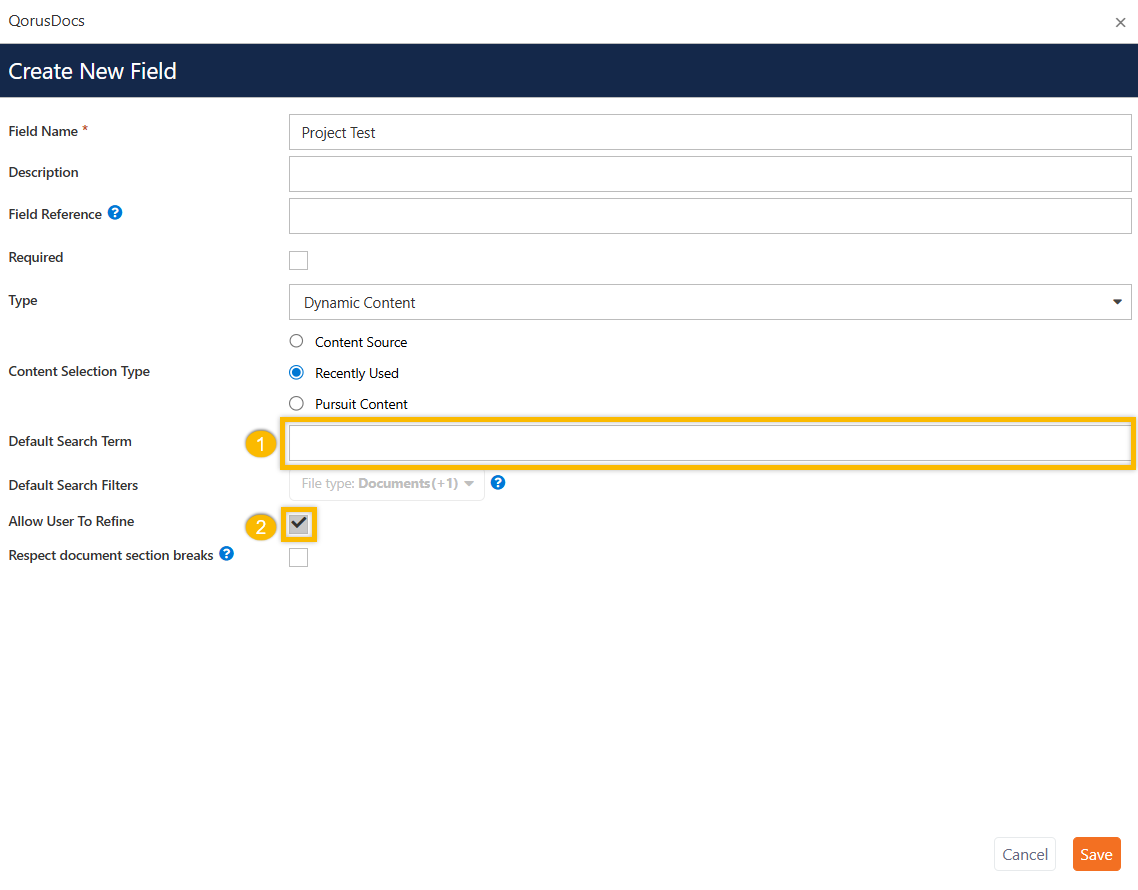Screen dimensions: 1138x890
Task: Focus the Field Name input with Project Test
Action: tap(709, 132)
